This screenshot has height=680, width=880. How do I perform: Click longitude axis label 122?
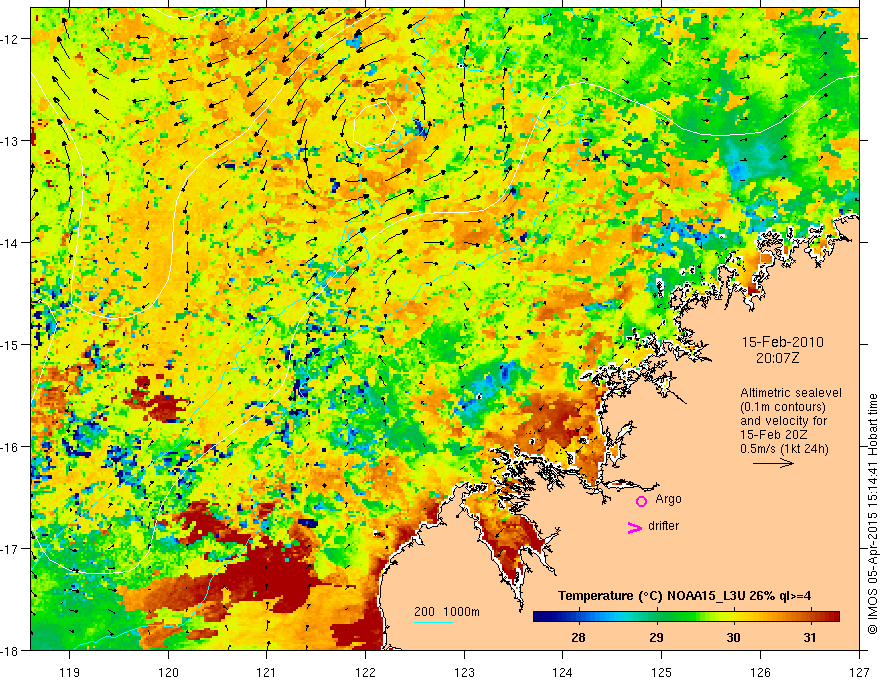click(x=365, y=672)
